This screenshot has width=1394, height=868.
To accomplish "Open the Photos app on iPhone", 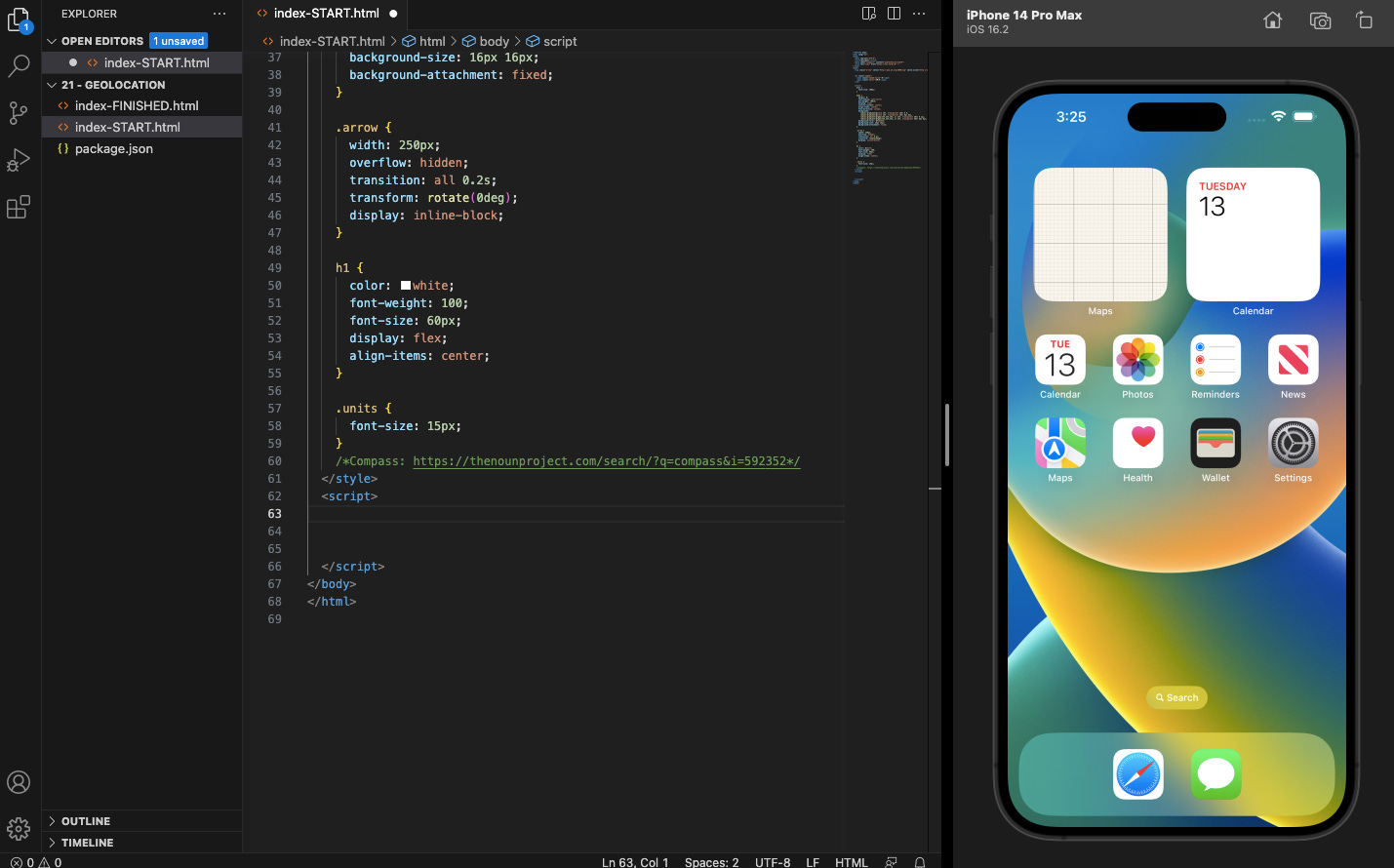I will click(x=1137, y=360).
